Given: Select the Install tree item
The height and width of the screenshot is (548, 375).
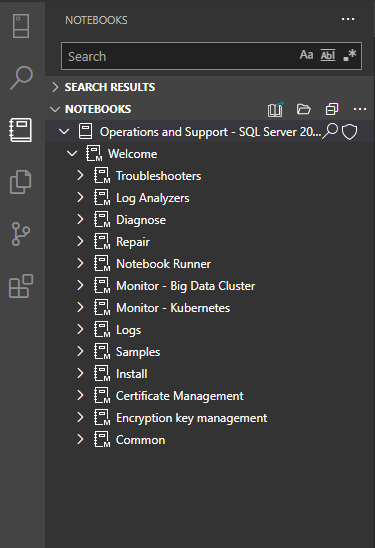Looking at the screenshot, I should point(131,374).
